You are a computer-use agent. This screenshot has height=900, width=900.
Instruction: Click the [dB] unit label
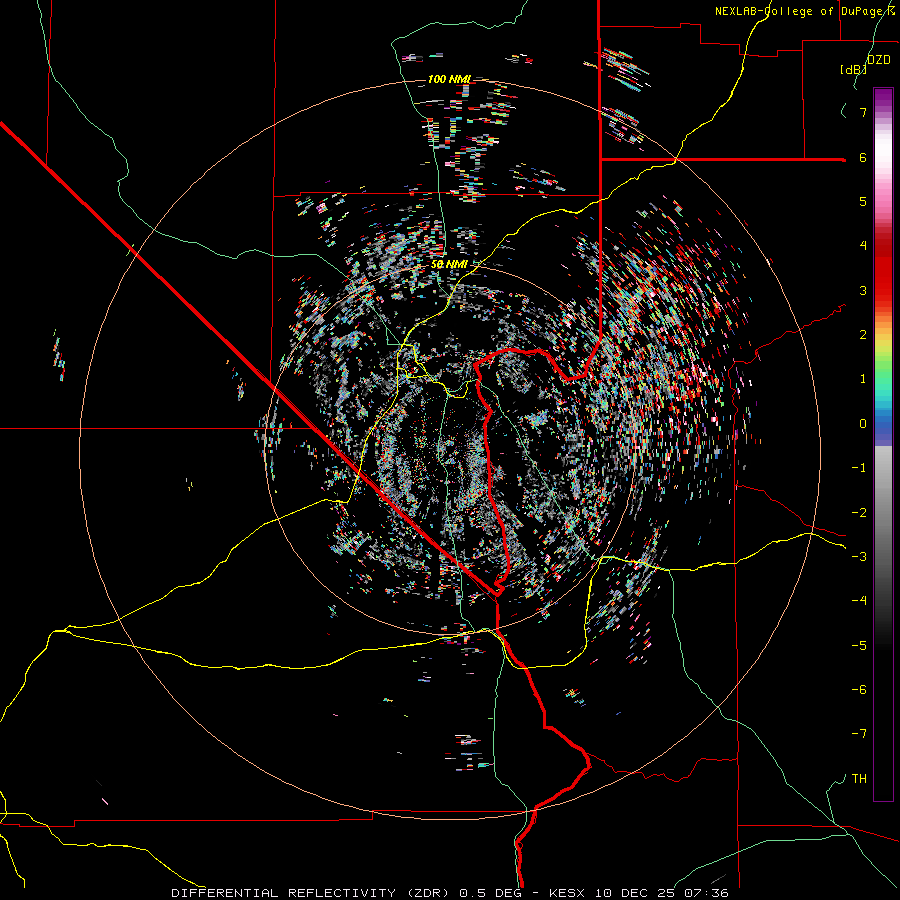(853, 69)
